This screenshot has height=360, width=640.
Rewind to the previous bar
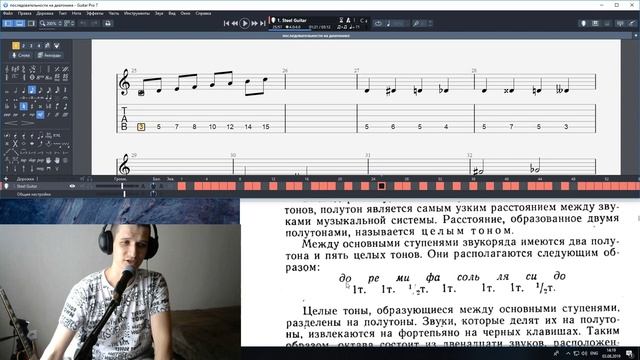235,23
